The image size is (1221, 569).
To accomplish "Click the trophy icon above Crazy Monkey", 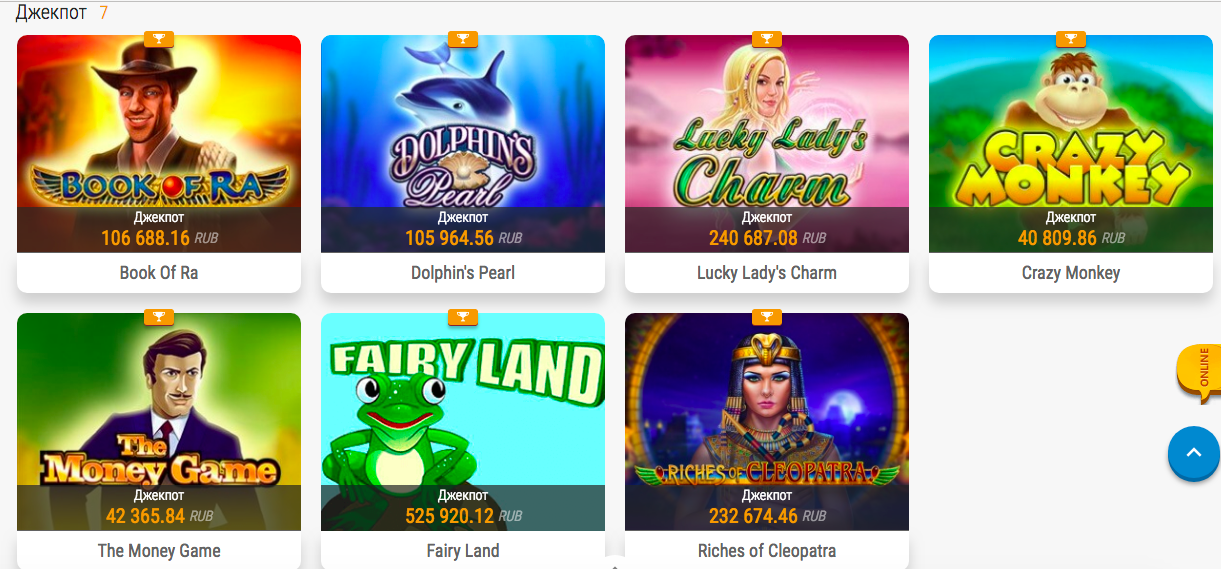I will coord(1071,39).
